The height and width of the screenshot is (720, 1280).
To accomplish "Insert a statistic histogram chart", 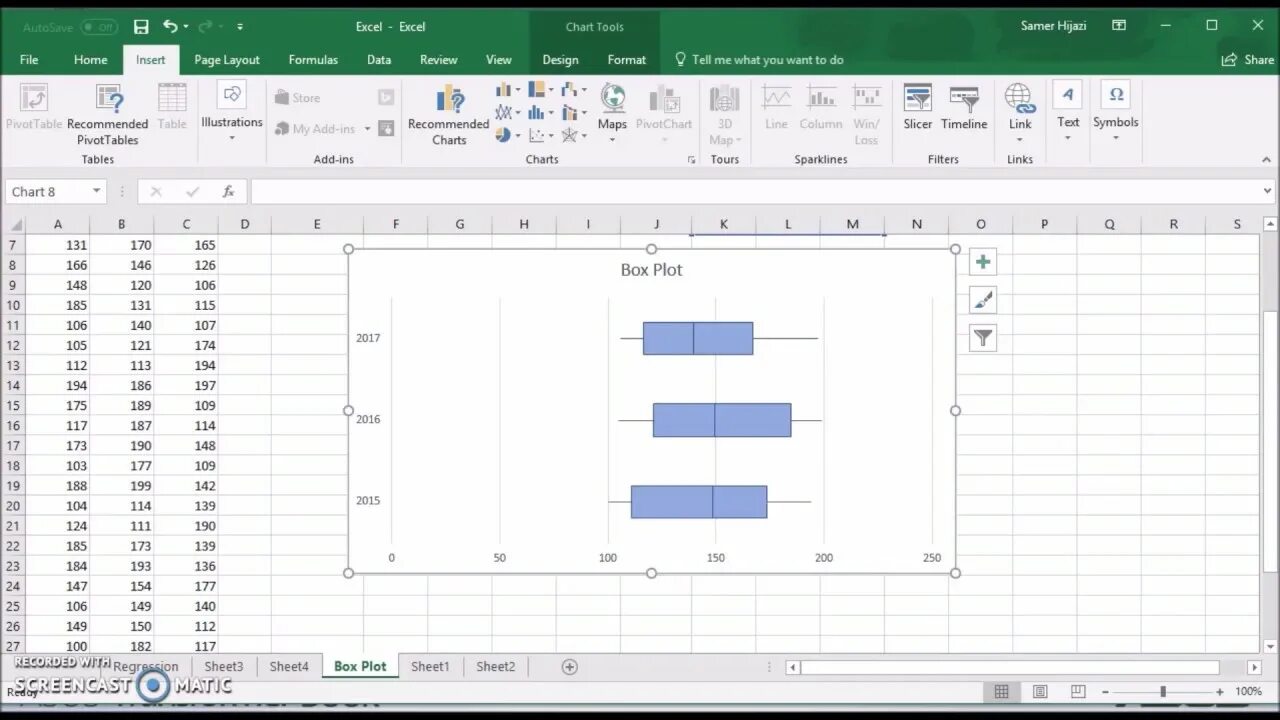I will click(x=541, y=112).
